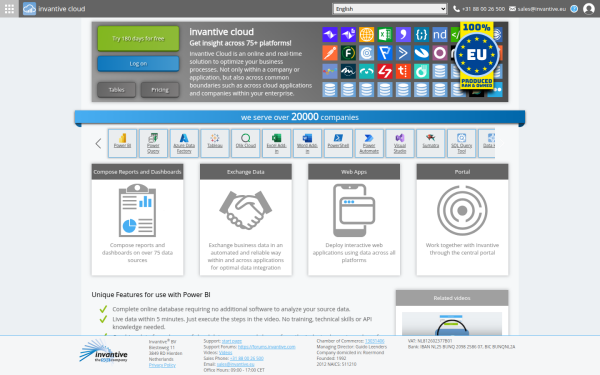Screen dimensions: 600x375
Task: Go to previous items with carousel left arrow
Action: point(98,143)
